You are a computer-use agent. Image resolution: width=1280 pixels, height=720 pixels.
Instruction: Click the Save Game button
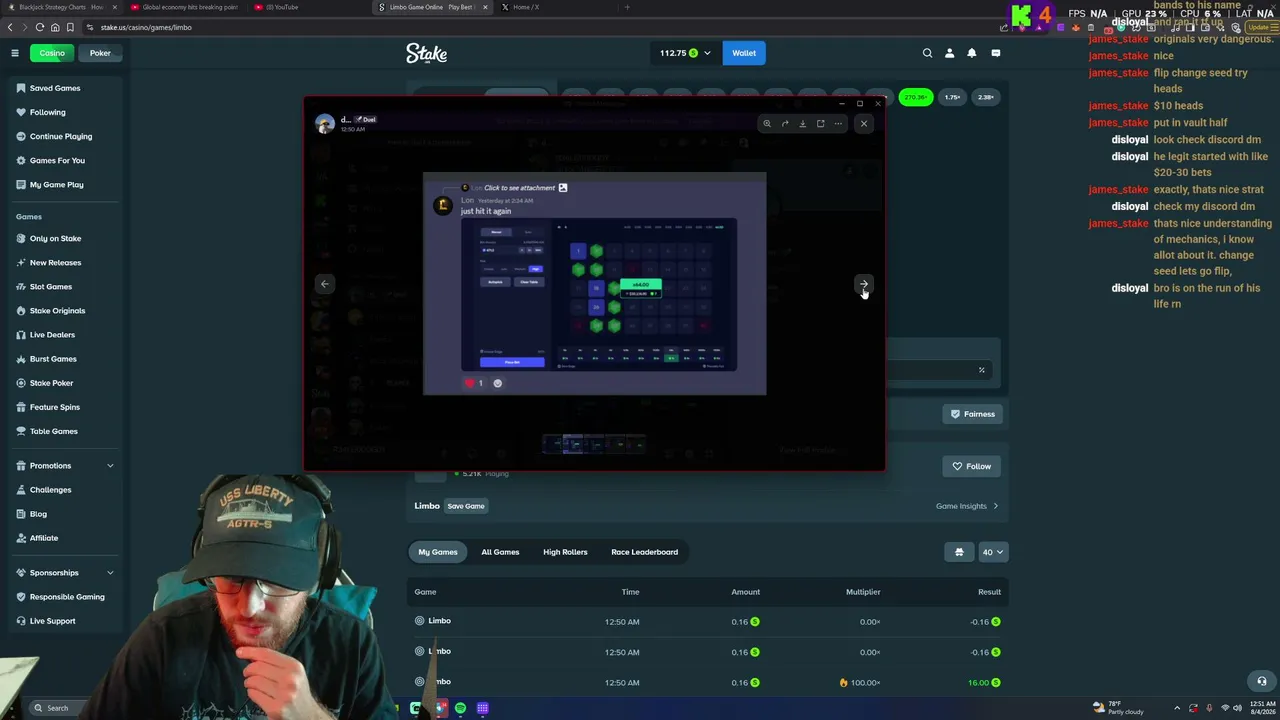[465, 506]
